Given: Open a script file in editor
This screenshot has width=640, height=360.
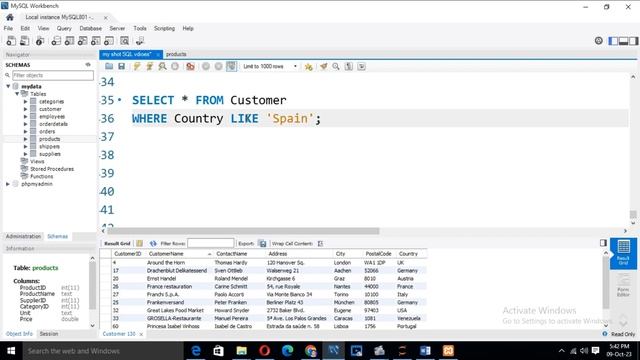Looking at the screenshot, I should coord(109,66).
